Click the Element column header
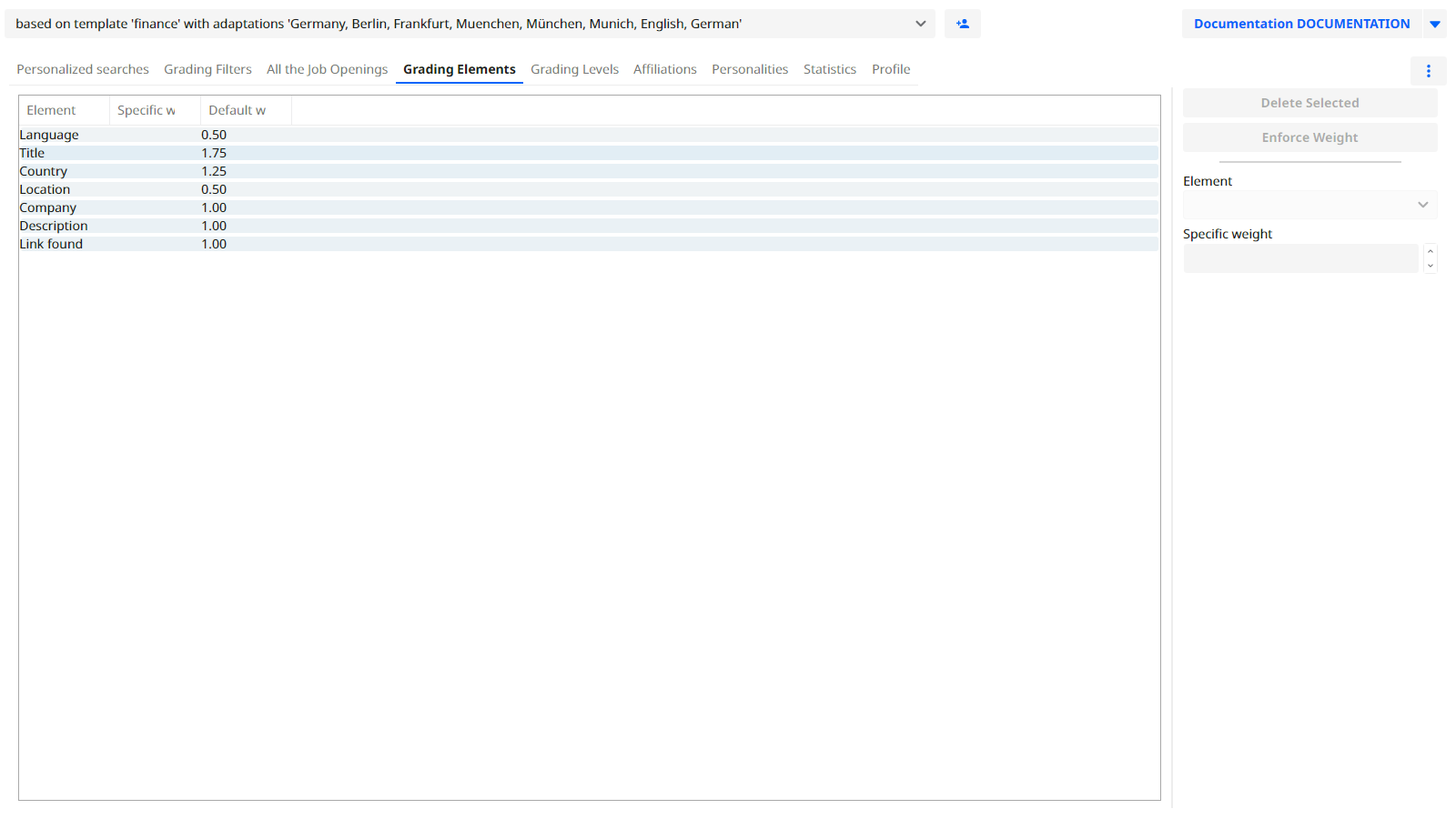Screen dimensions: 1456x819 click(x=52, y=110)
